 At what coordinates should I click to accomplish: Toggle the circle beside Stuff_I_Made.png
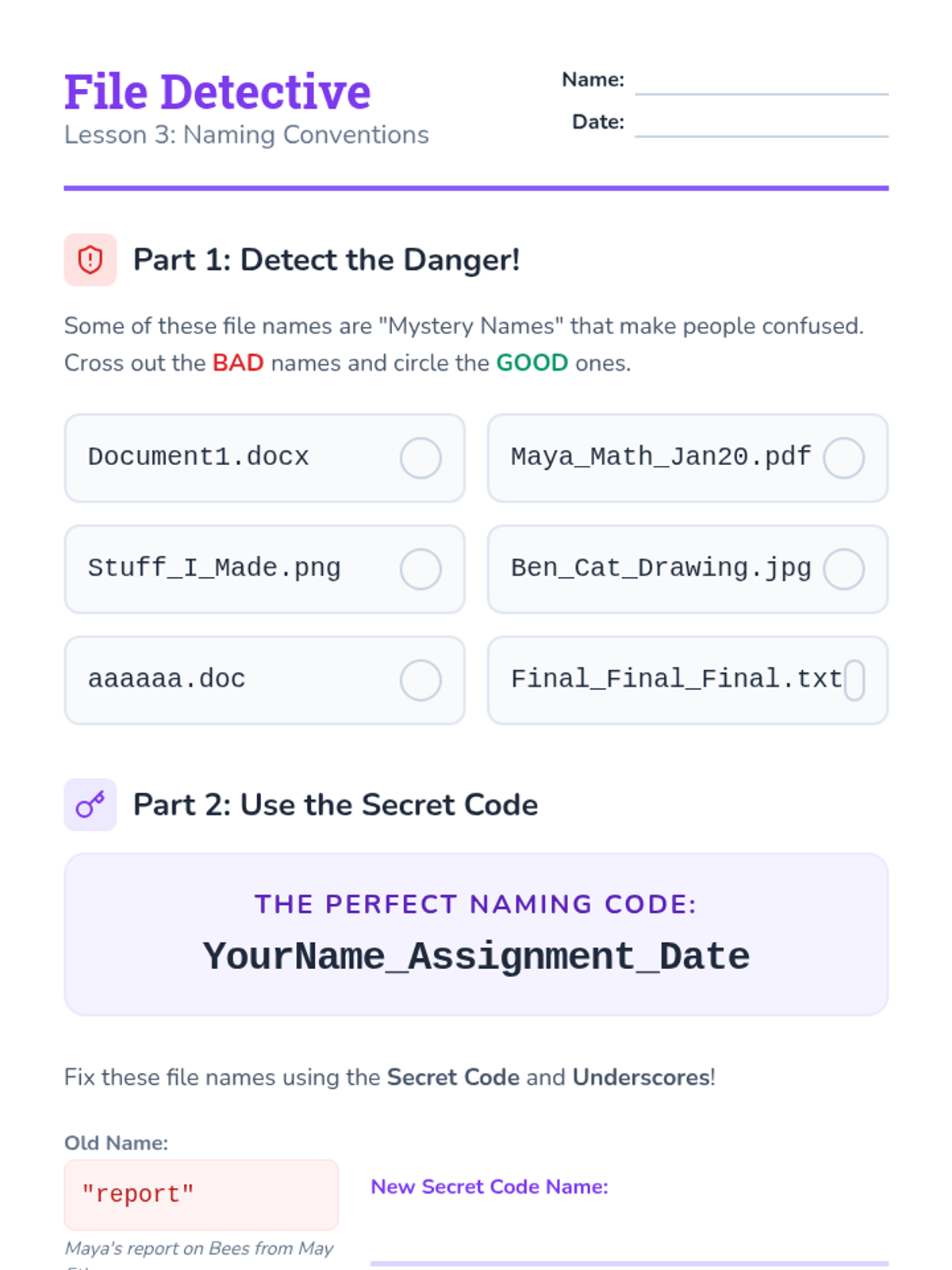tap(420, 569)
